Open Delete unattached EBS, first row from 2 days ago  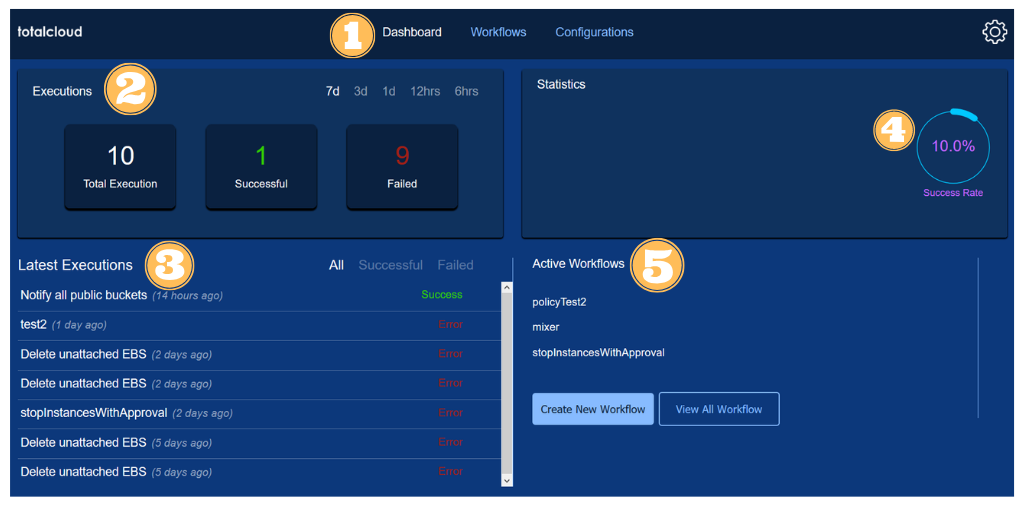[259, 355]
